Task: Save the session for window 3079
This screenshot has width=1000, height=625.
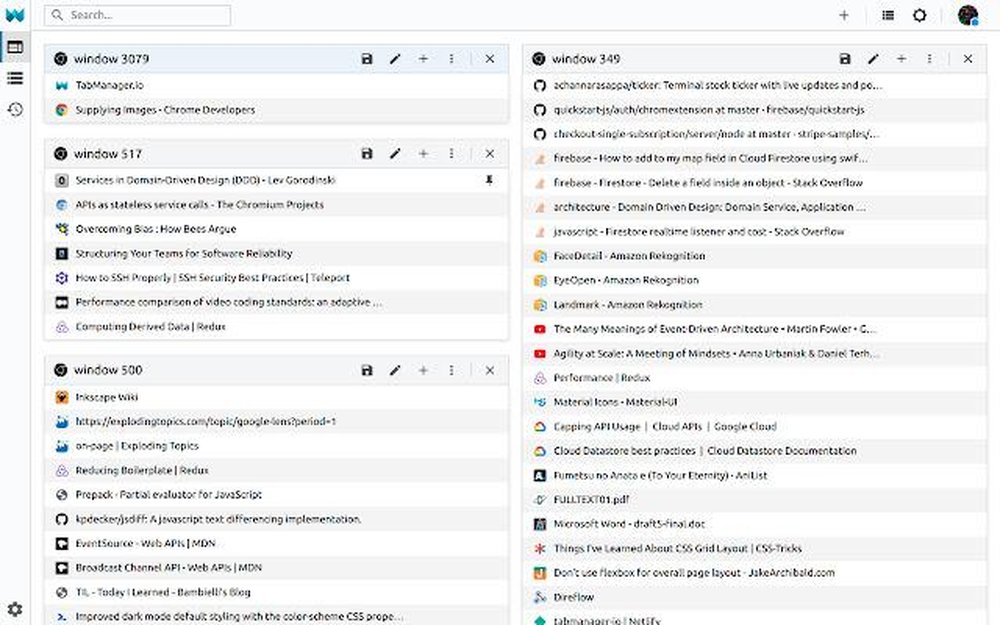Action: click(x=367, y=59)
